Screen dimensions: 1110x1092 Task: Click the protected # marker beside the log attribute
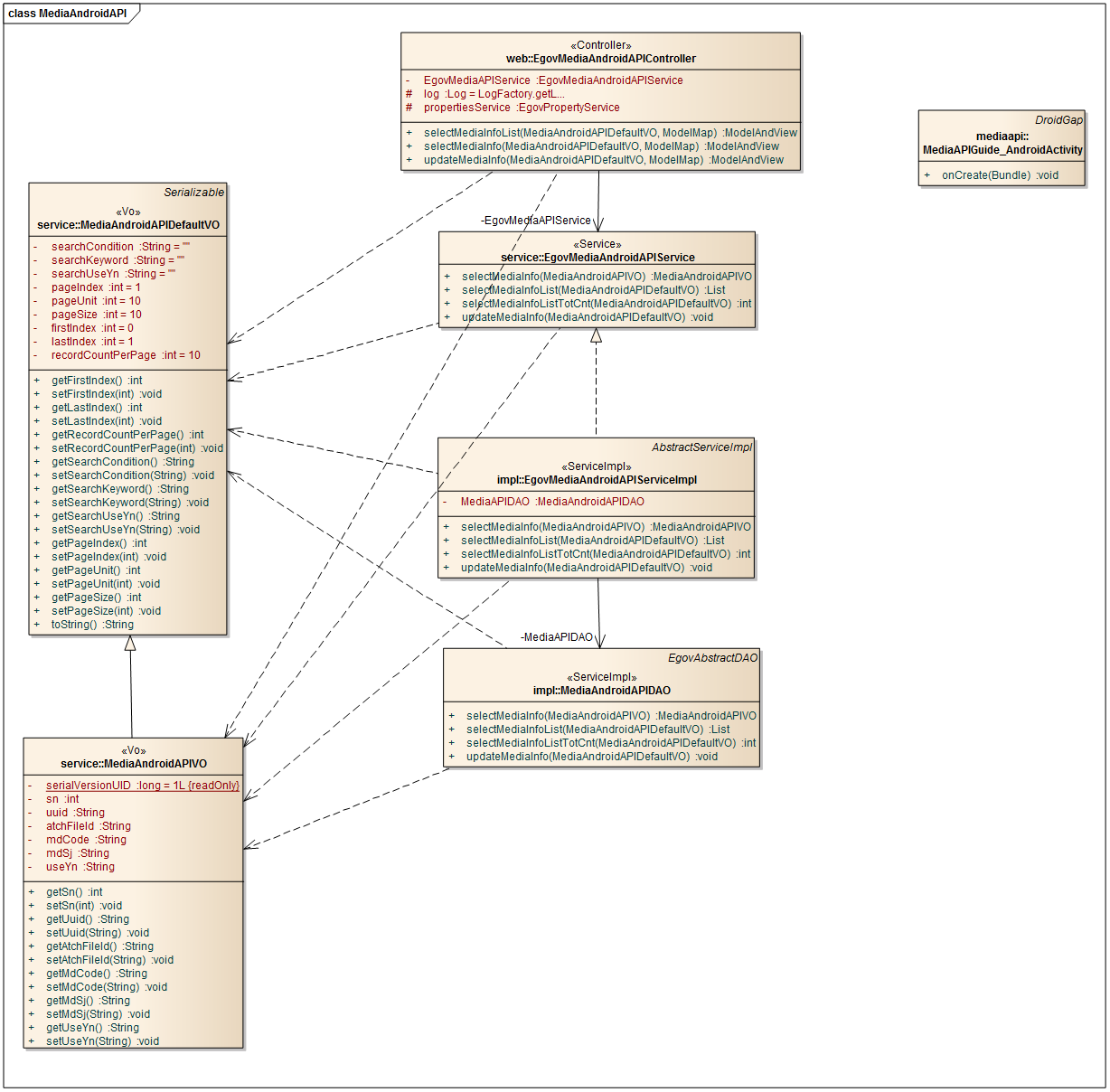(409, 94)
